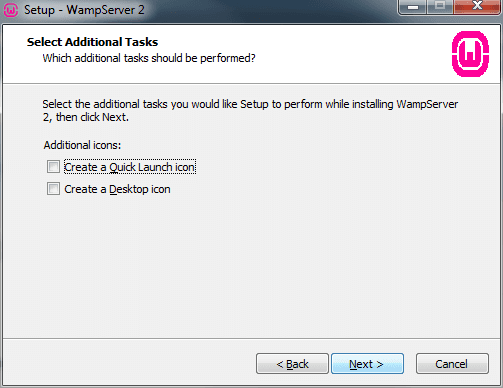Minimize the Setup window
Viewport: 503px width, 388px height.
tap(413, 7)
